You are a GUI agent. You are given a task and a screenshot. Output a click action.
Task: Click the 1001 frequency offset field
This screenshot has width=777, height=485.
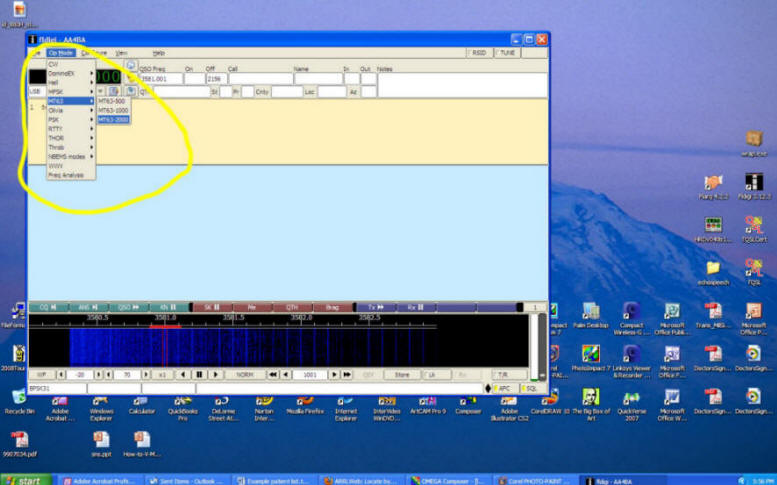(x=310, y=375)
